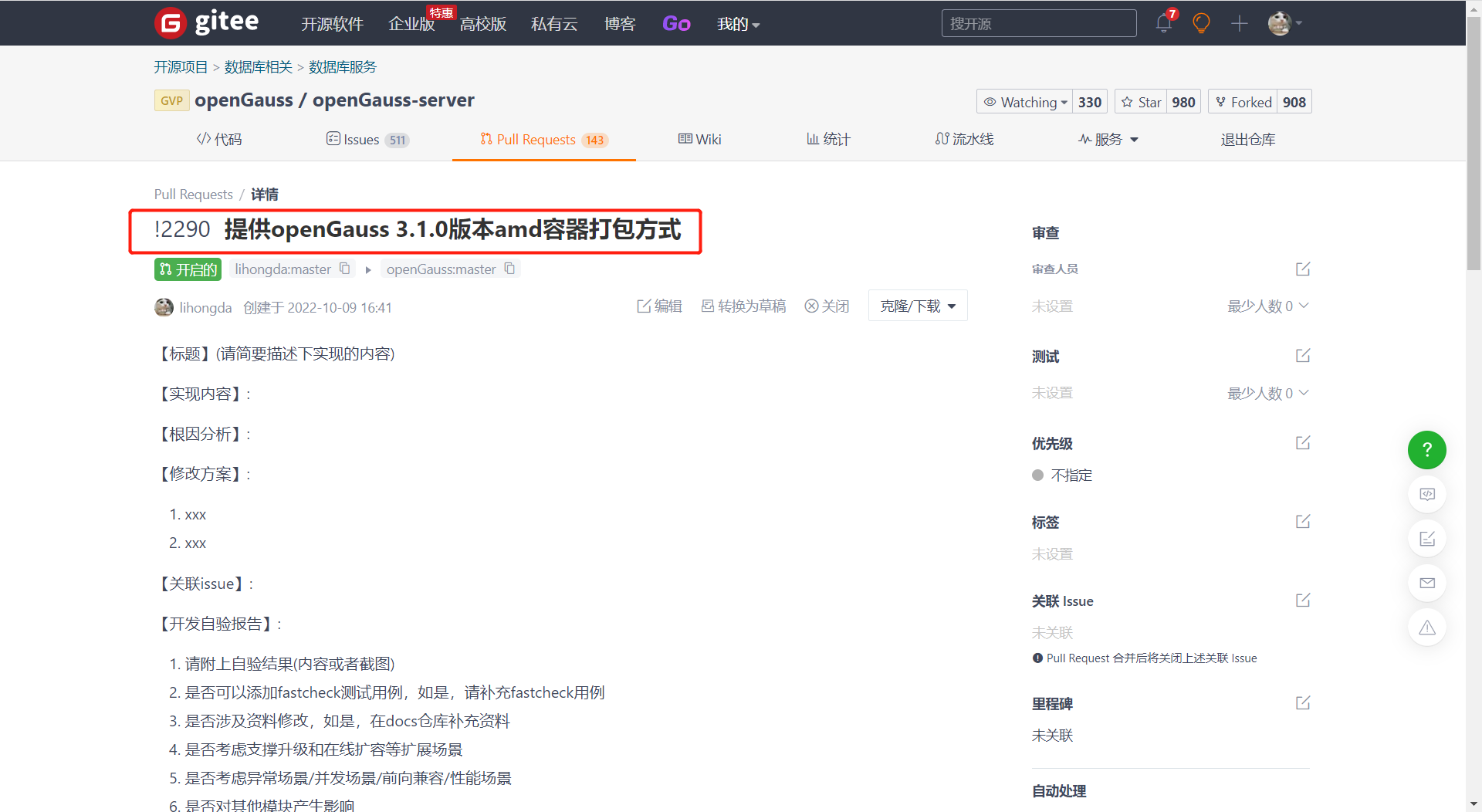Click the floating mail envelope icon
The height and width of the screenshot is (812, 1482).
coord(1427,583)
